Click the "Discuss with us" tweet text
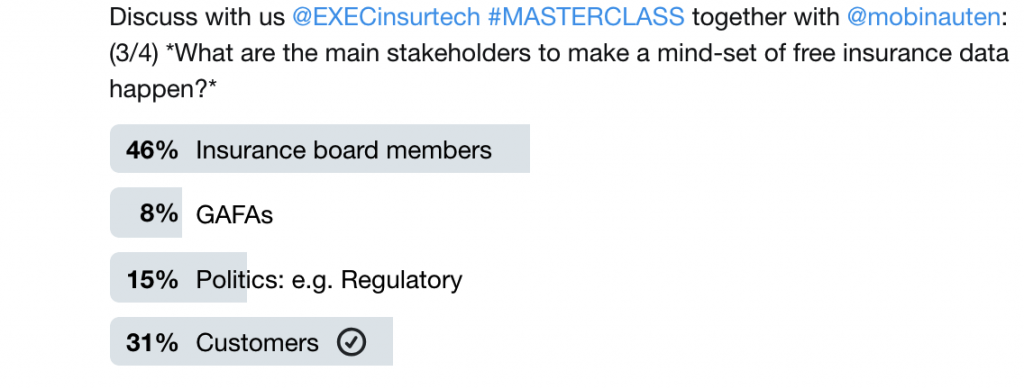This screenshot has width=1024, height=389. coord(197,17)
